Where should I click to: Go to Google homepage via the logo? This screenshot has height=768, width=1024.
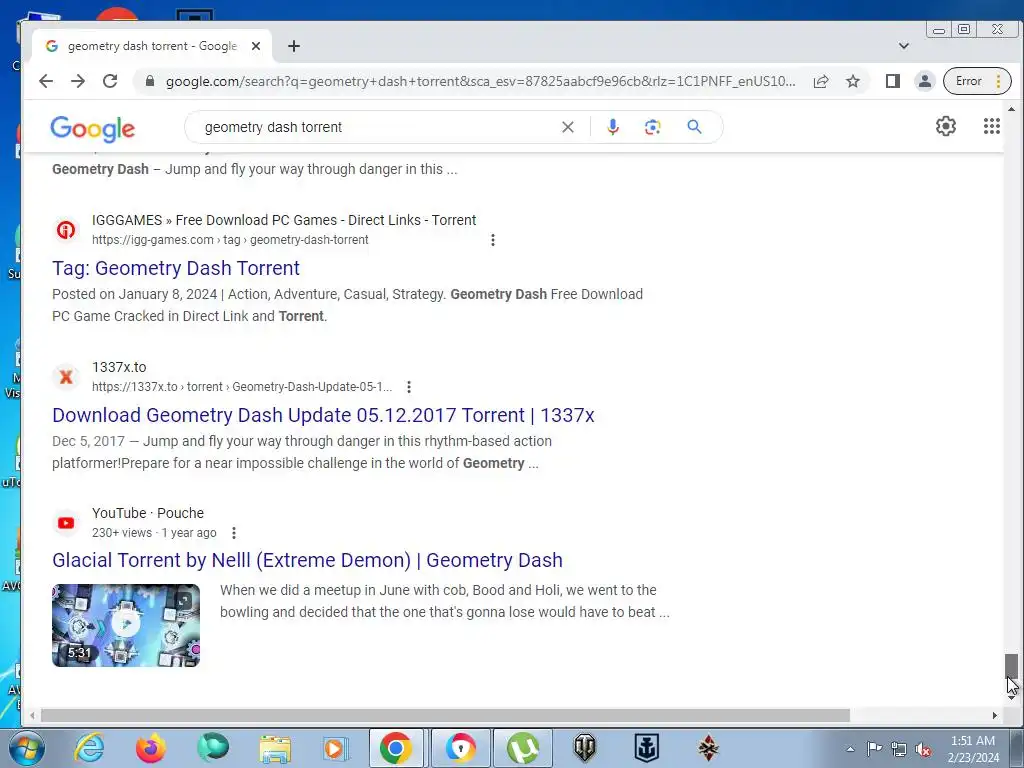(93, 129)
